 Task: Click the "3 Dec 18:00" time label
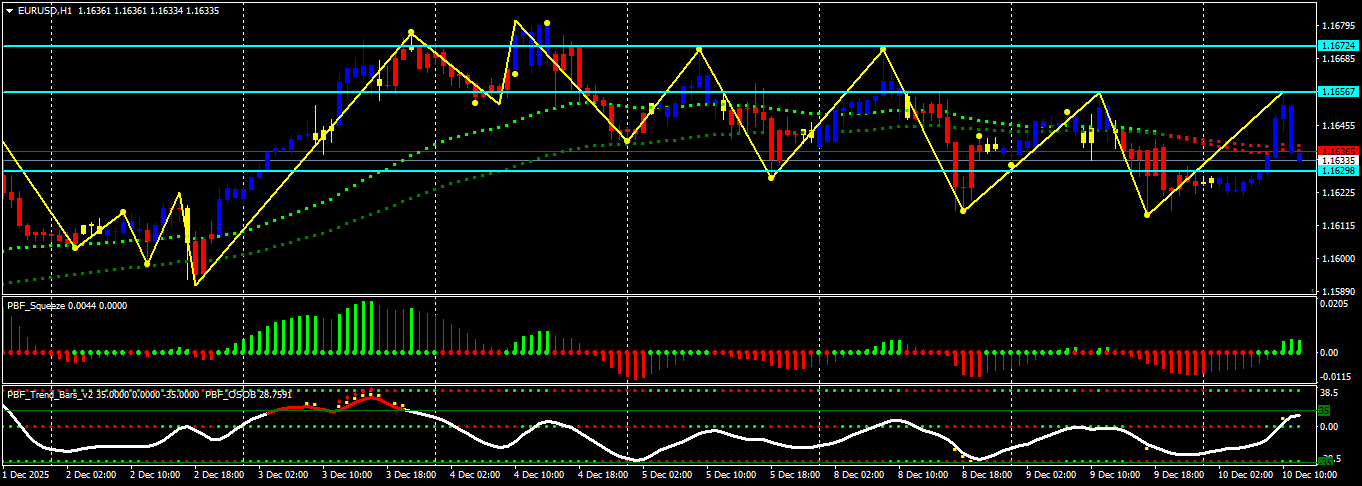tap(412, 477)
